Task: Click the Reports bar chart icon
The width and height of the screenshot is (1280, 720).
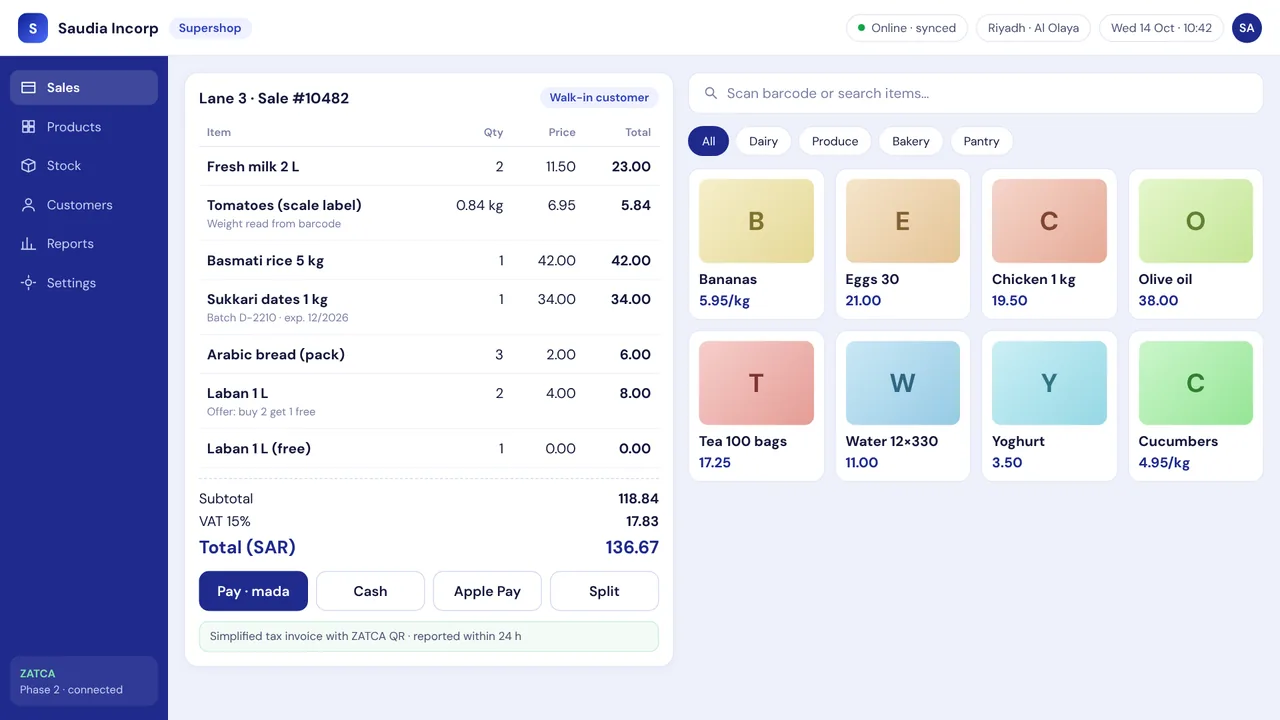Action: click(29, 244)
